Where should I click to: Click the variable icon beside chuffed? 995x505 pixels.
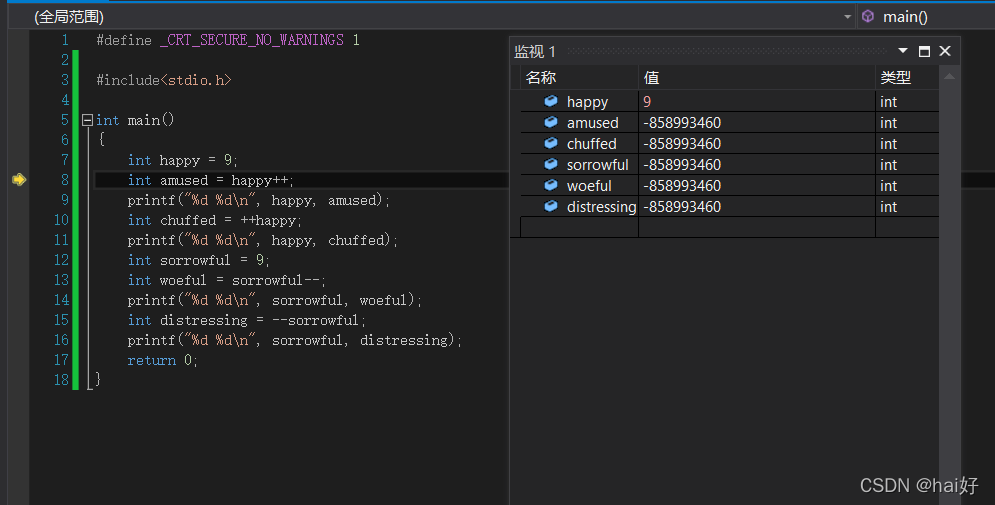551,143
